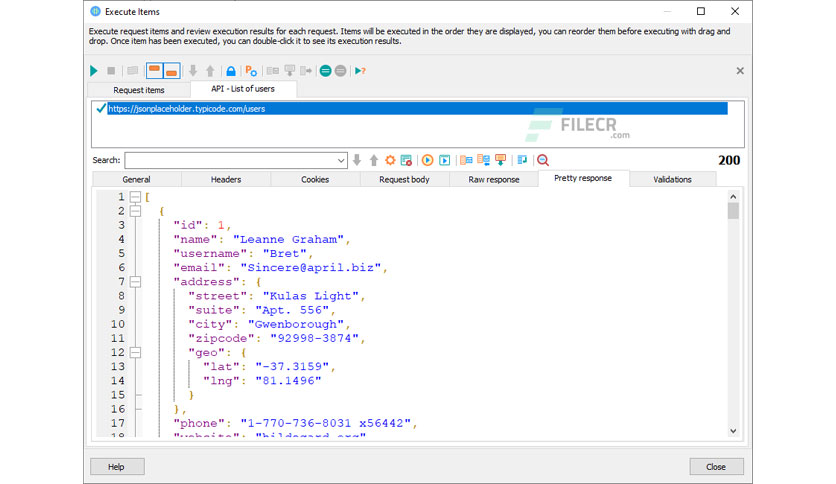Click the gray circle equals icon
This screenshot has width=836, height=484.
point(340,70)
